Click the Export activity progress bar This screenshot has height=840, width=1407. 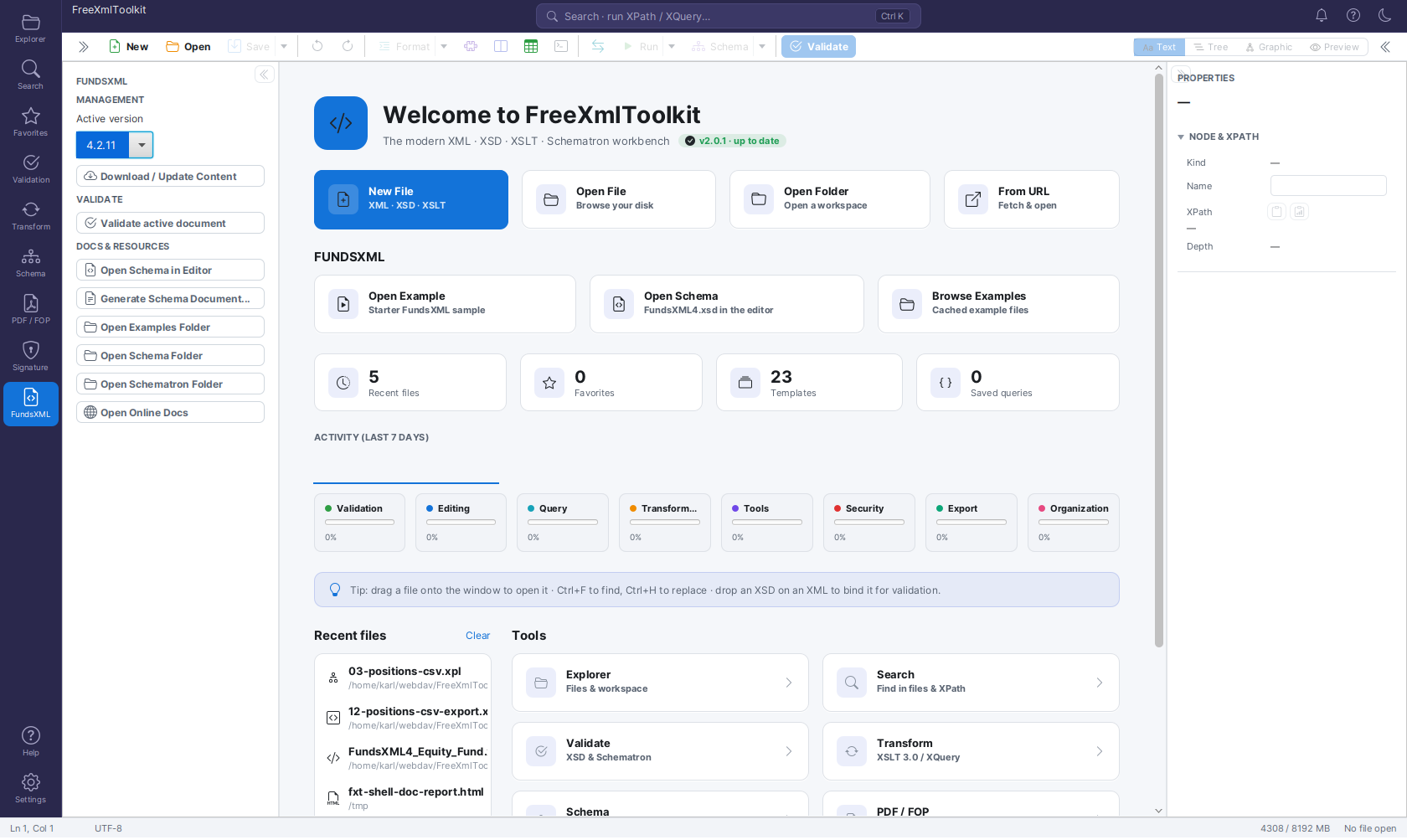971,522
